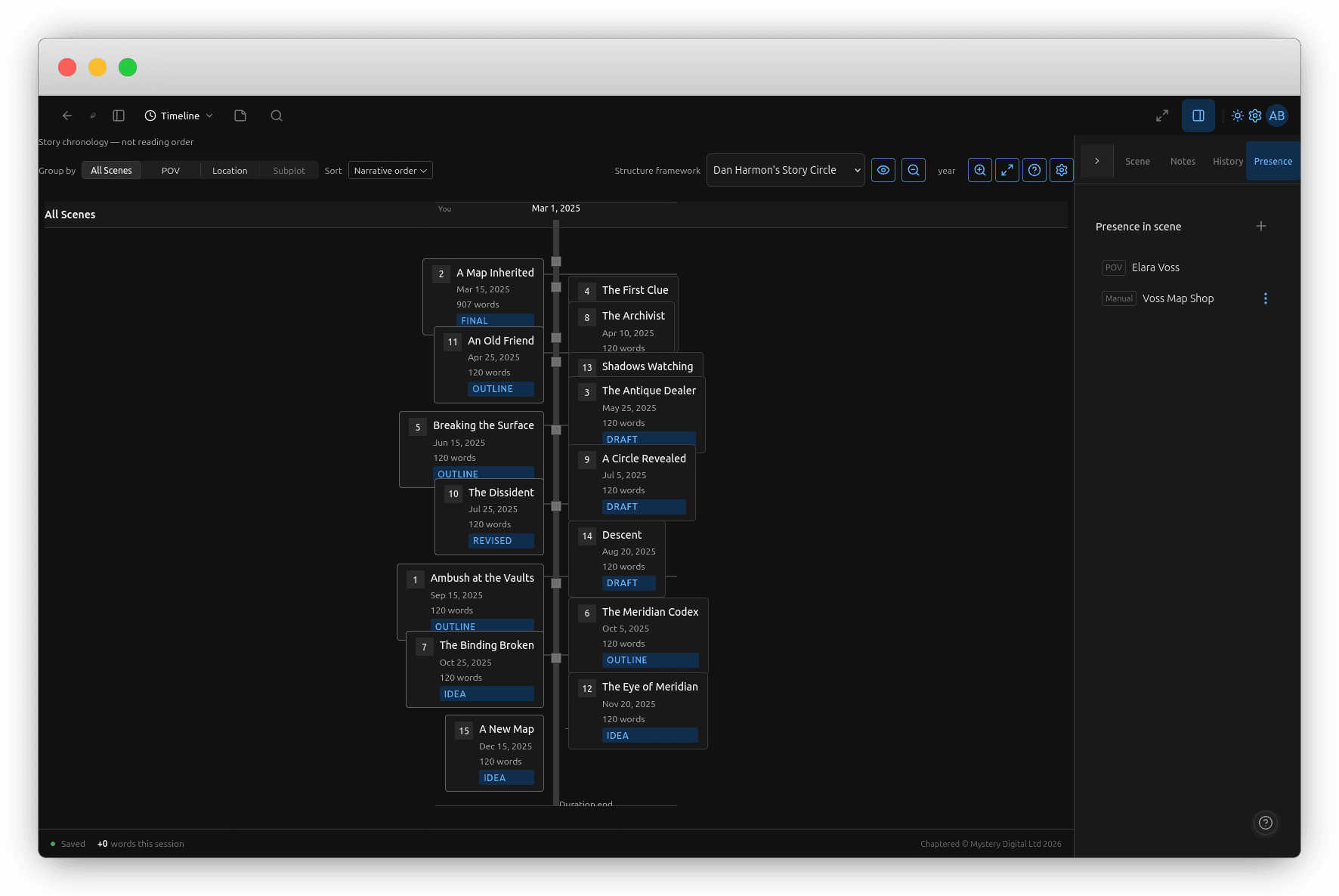Collapse the inspector with the chevron

(1097, 161)
